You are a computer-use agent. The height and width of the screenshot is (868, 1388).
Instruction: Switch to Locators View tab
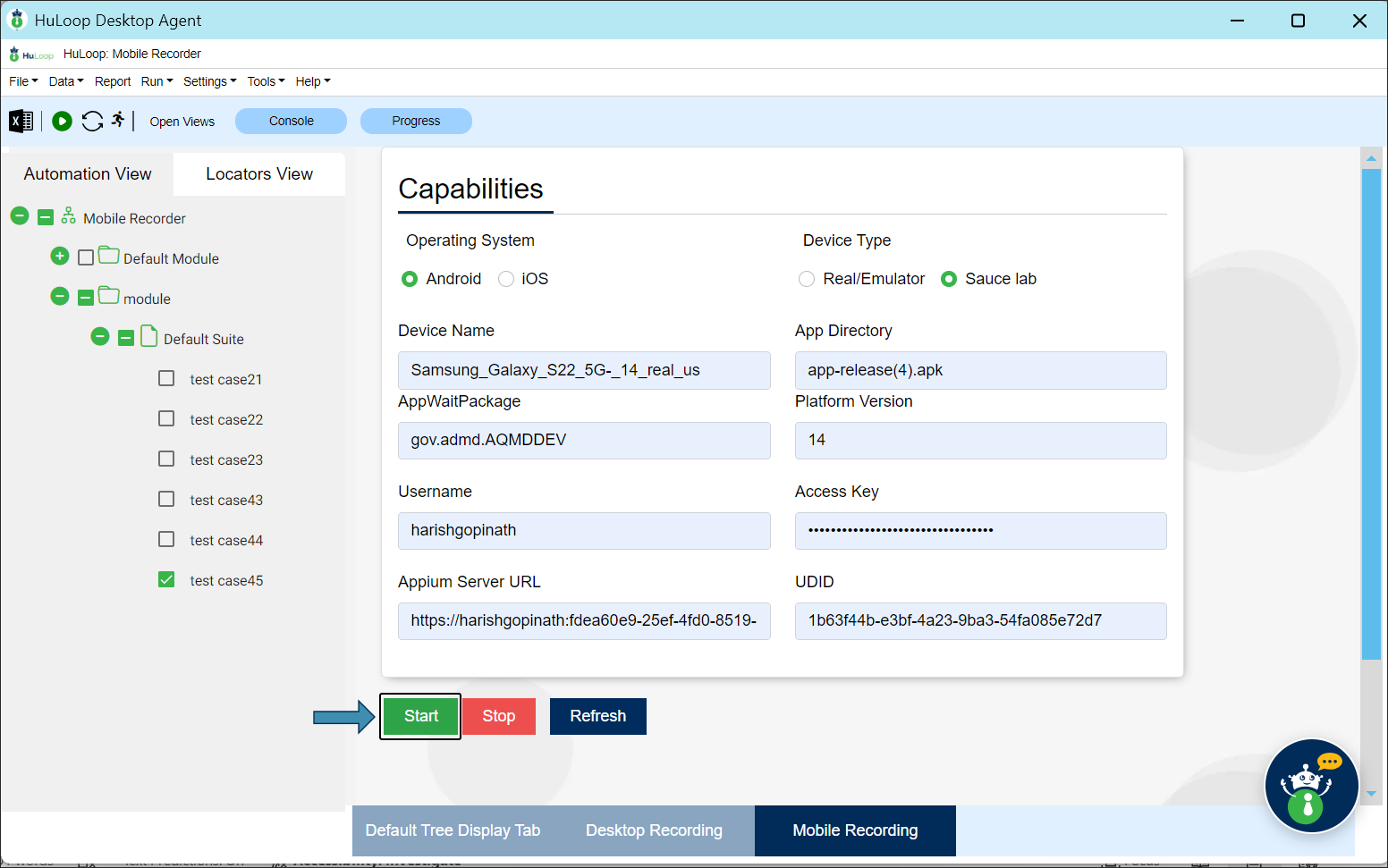click(x=259, y=173)
